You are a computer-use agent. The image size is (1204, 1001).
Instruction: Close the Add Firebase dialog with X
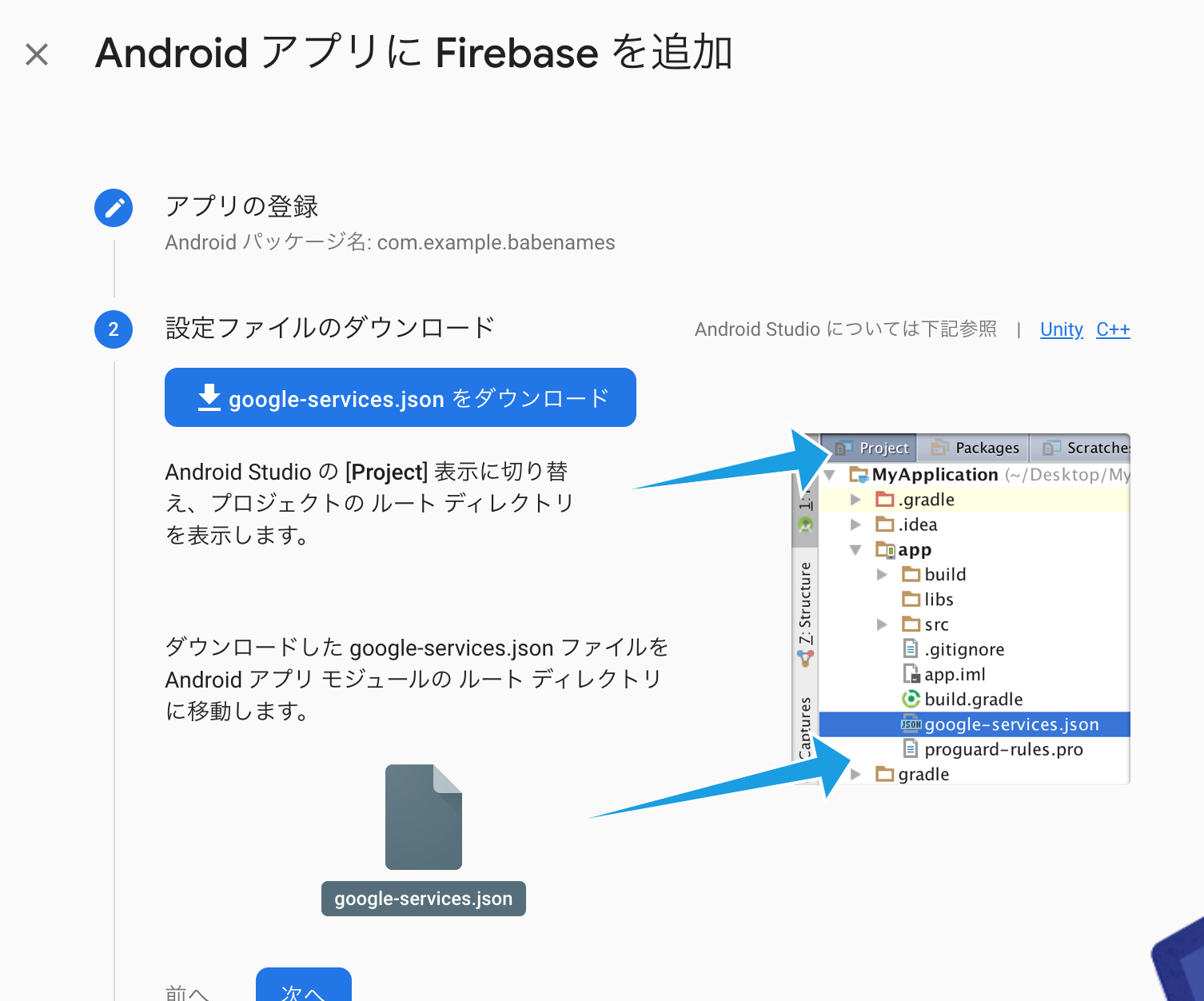37,54
